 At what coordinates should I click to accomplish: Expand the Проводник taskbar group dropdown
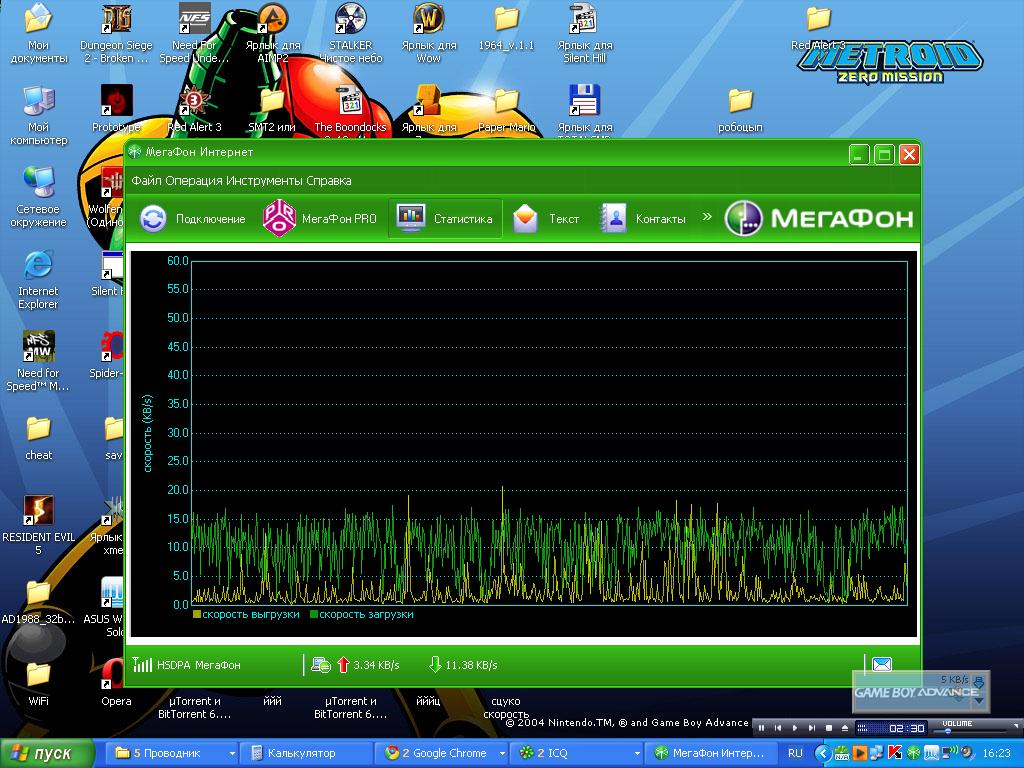click(232, 753)
